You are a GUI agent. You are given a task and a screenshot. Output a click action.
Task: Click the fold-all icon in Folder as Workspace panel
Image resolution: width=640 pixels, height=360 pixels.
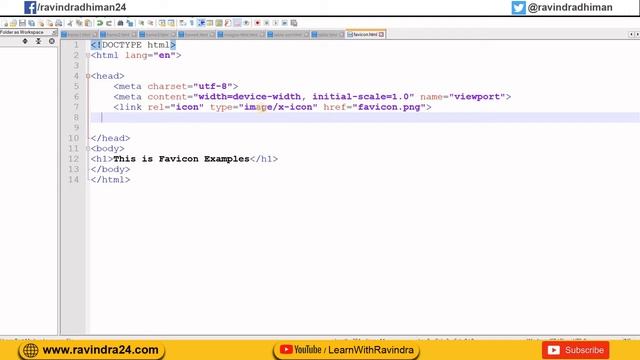click(x=38, y=41)
